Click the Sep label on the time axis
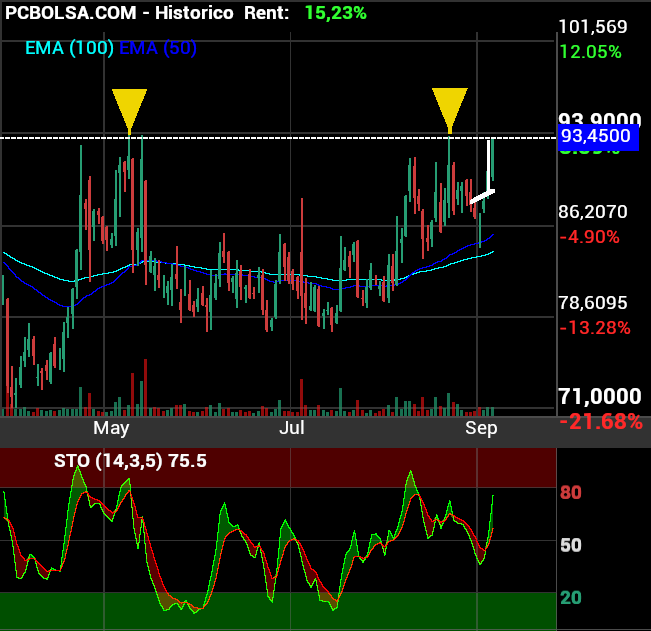 click(481, 428)
